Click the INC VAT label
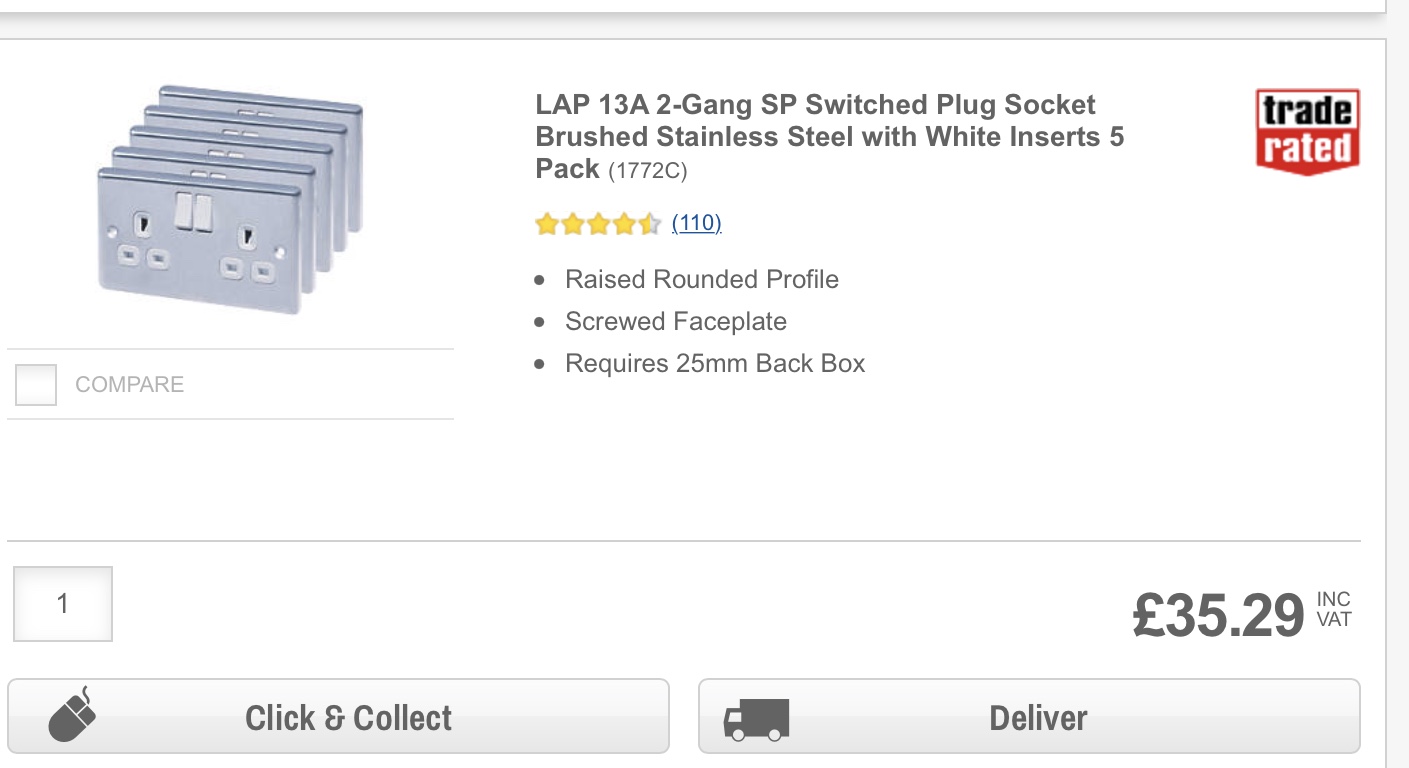This screenshot has width=1409, height=768. tap(1334, 609)
